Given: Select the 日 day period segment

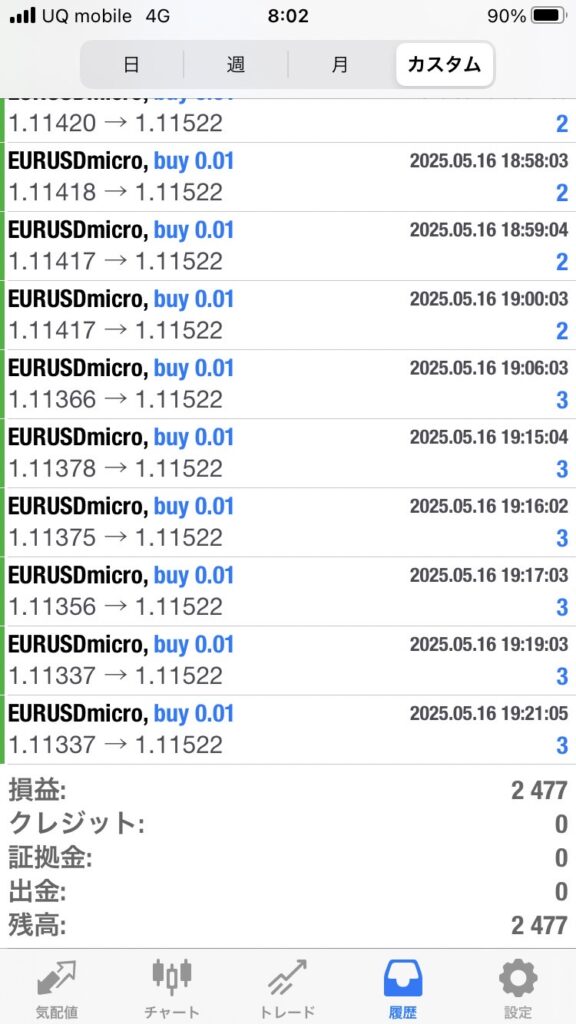Looking at the screenshot, I should coord(131,65).
